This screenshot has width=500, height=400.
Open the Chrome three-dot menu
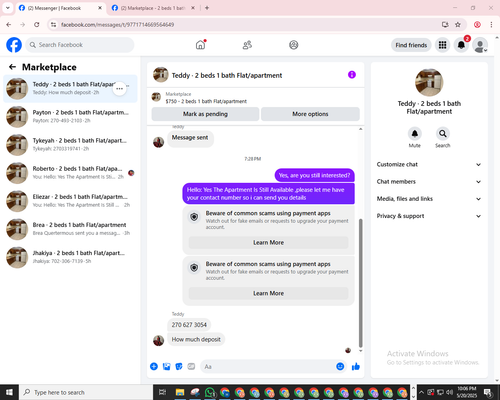pos(491,24)
